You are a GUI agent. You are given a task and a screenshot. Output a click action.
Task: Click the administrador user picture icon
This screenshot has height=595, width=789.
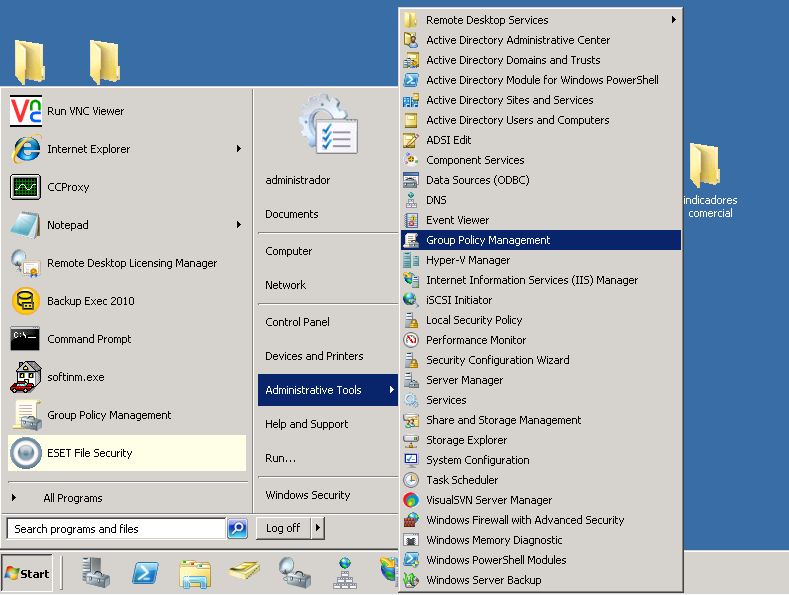[x=328, y=124]
